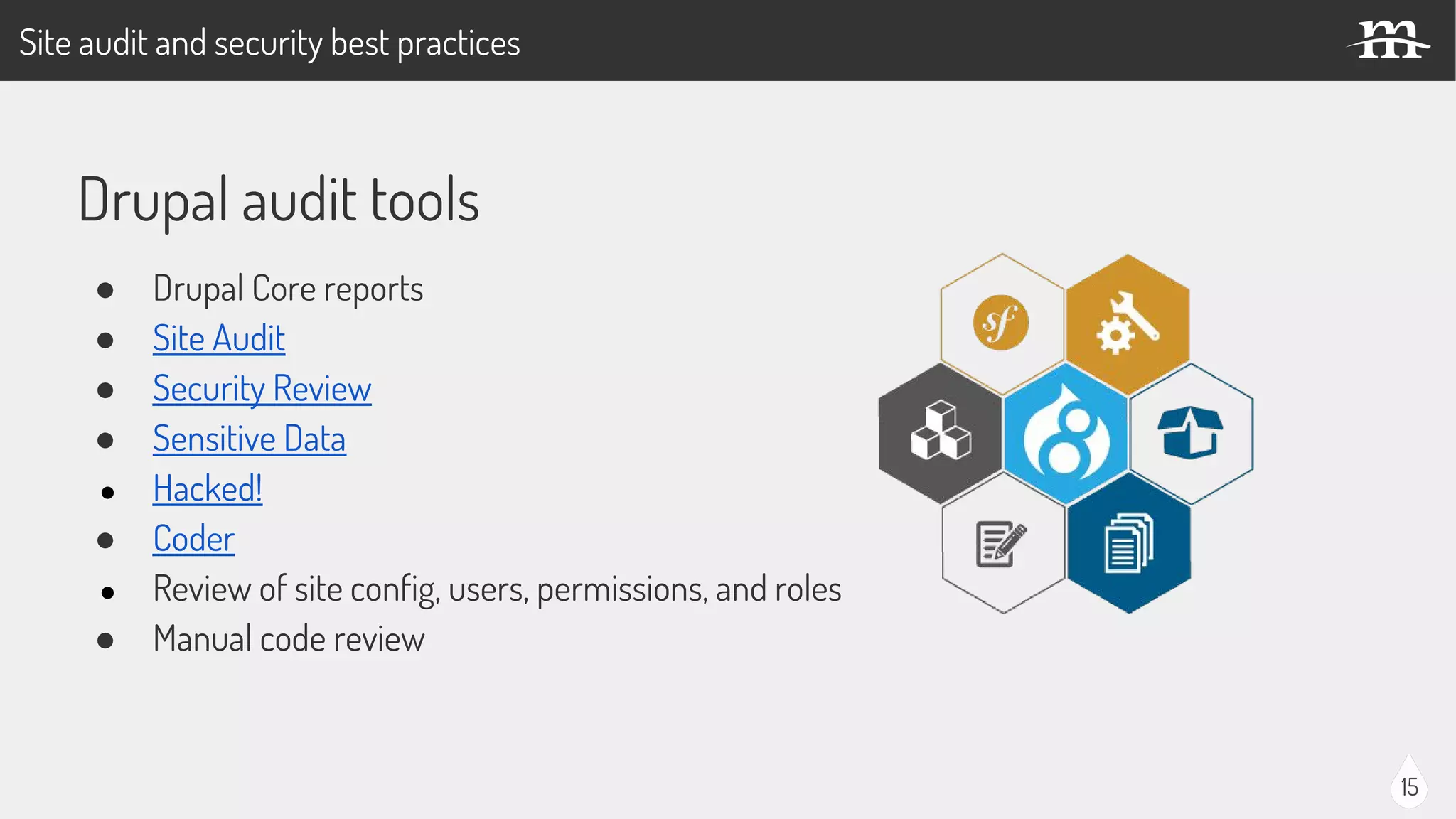This screenshot has height=819, width=1456.
Task: Click the Drupal 8 logo hexagon
Action: tap(1065, 434)
